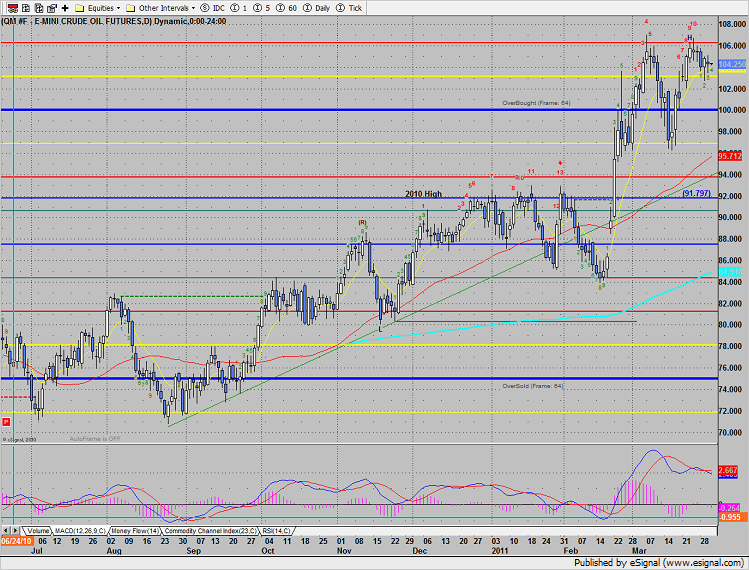Open Commodity Channel Index(23,C) tab
The height and width of the screenshot is (570, 749).
click(210, 531)
